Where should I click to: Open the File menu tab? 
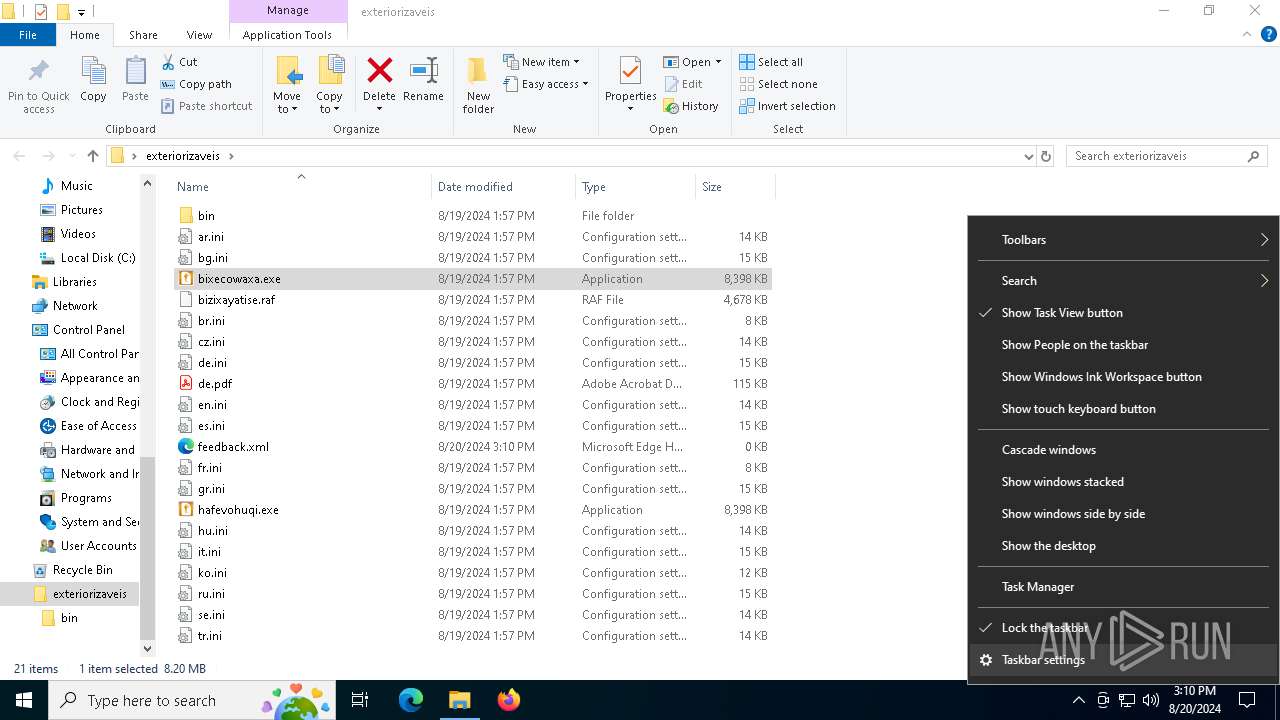(x=28, y=35)
